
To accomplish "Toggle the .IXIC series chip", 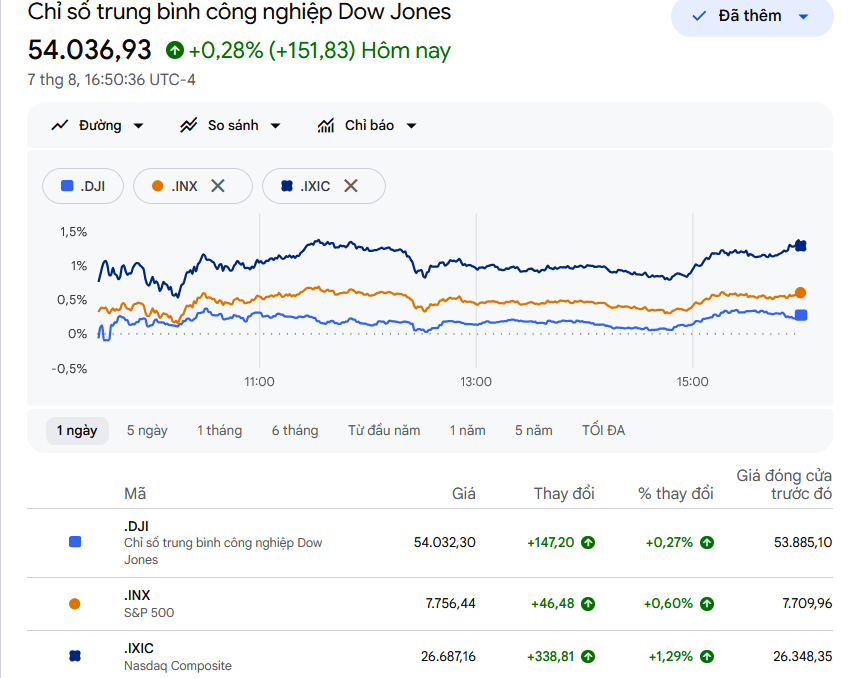I will point(324,186).
